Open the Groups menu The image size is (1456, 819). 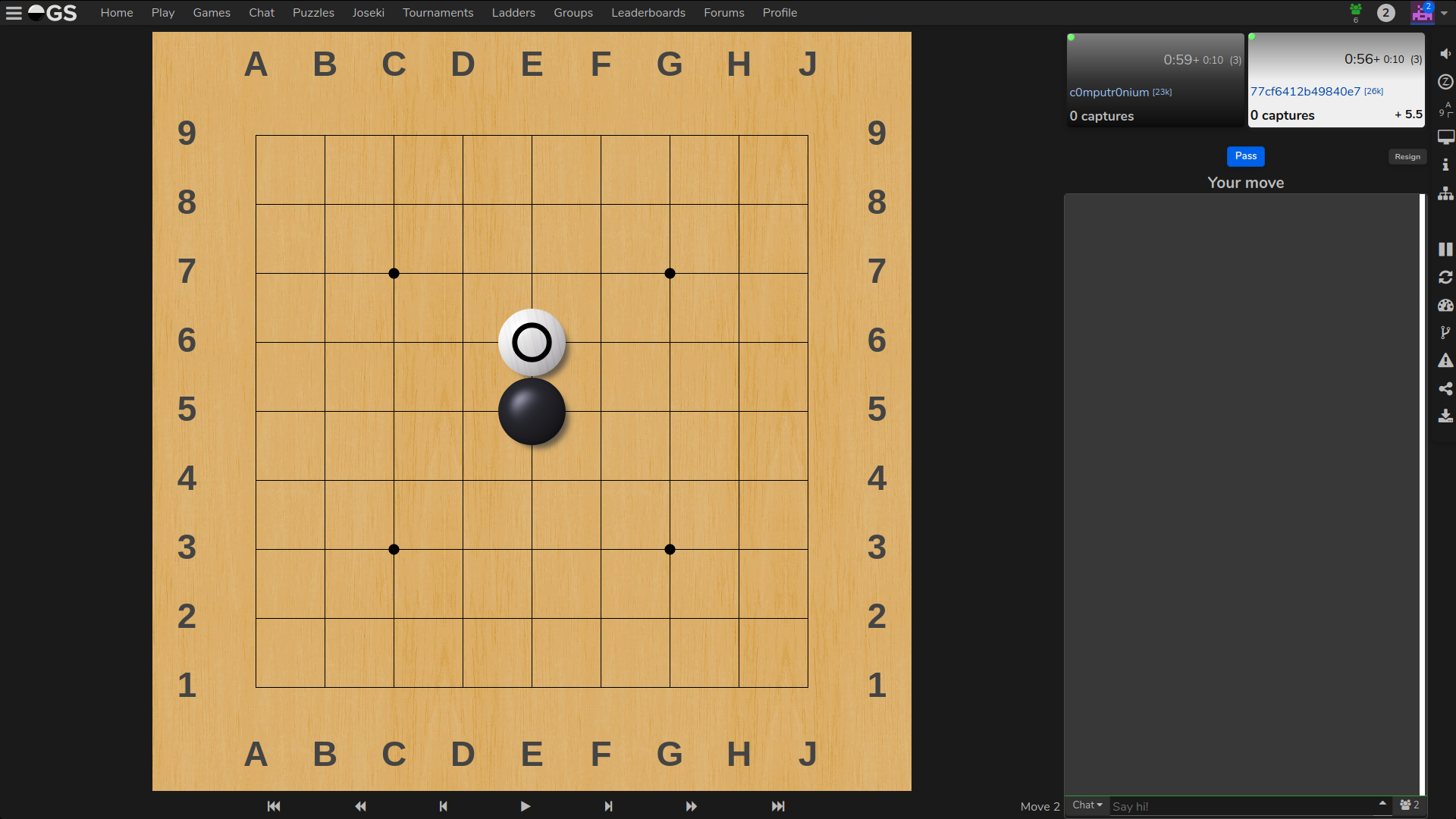[x=573, y=13]
